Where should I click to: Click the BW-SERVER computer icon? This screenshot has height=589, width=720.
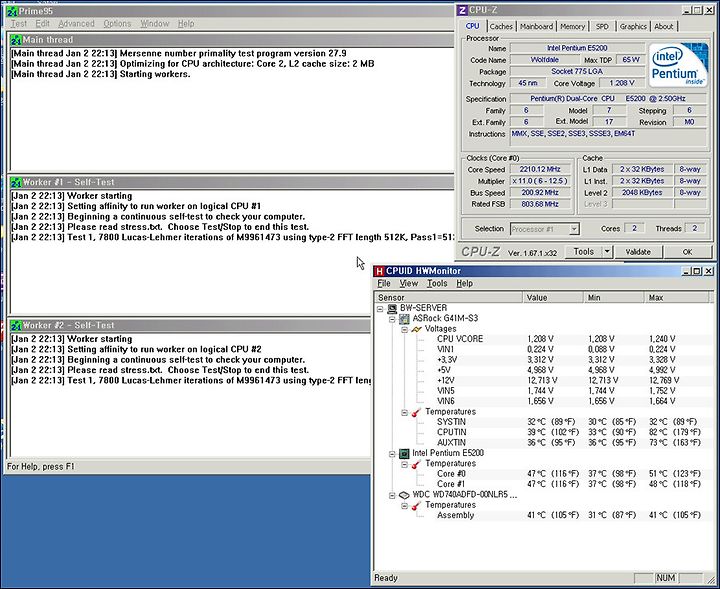392,309
